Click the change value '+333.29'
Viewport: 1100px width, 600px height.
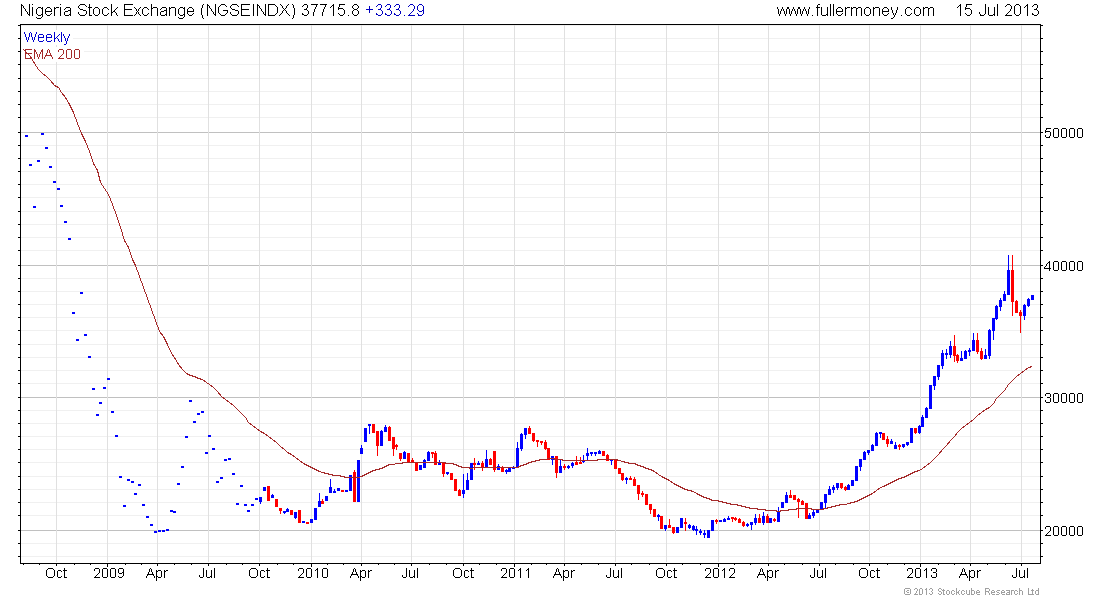(x=395, y=11)
